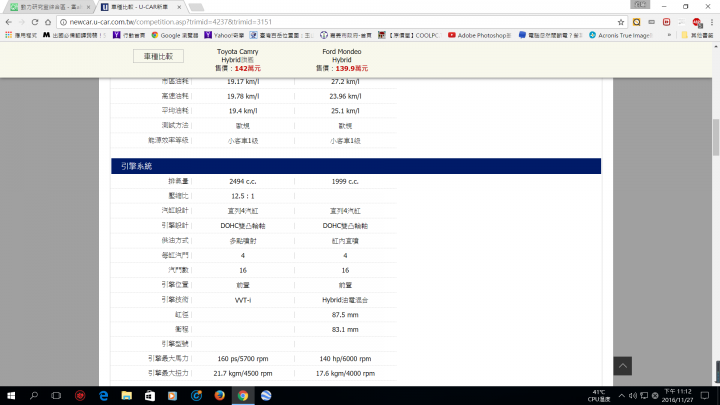The height and width of the screenshot is (405, 720).
Task: Open the yellow magnifier extension
Action: pyautogui.click(x=636, y=22)
